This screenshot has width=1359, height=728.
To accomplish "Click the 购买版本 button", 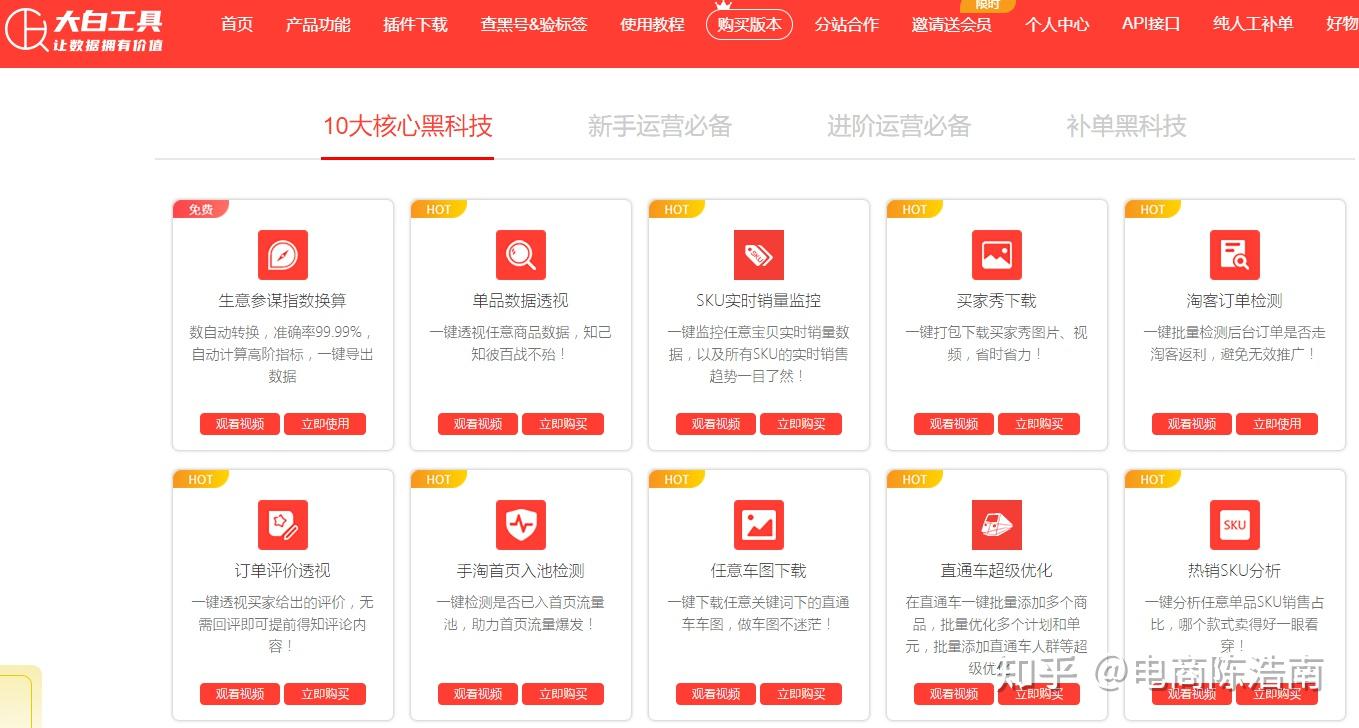I will point(749,25).
